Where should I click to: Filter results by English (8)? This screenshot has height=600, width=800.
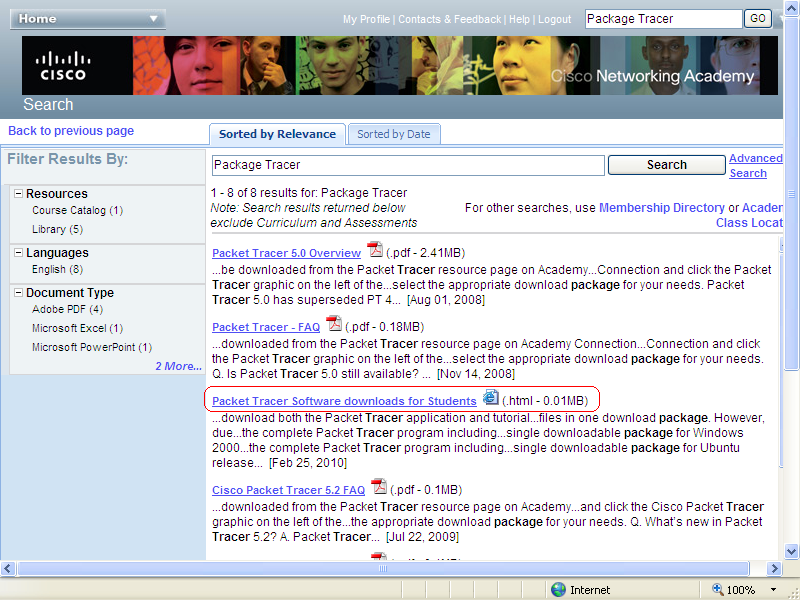point(58,269)
